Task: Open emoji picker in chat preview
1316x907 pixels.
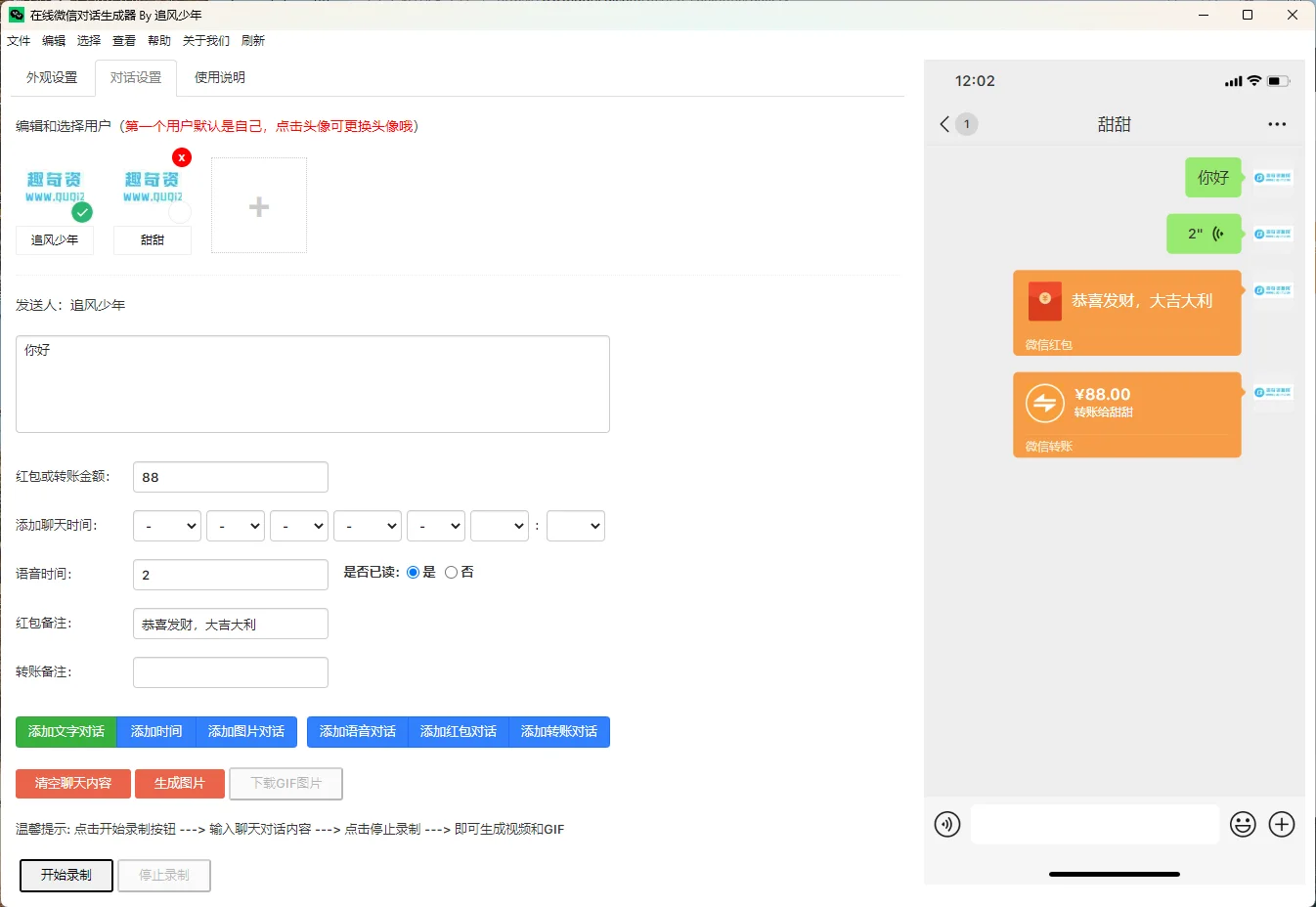Action: coord(1243,824)
